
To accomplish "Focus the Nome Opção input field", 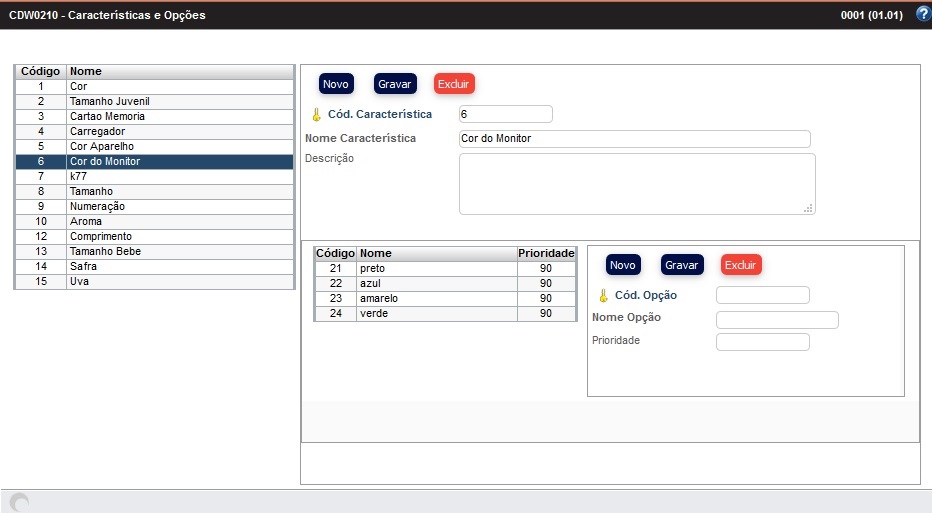I will point(777,320).
